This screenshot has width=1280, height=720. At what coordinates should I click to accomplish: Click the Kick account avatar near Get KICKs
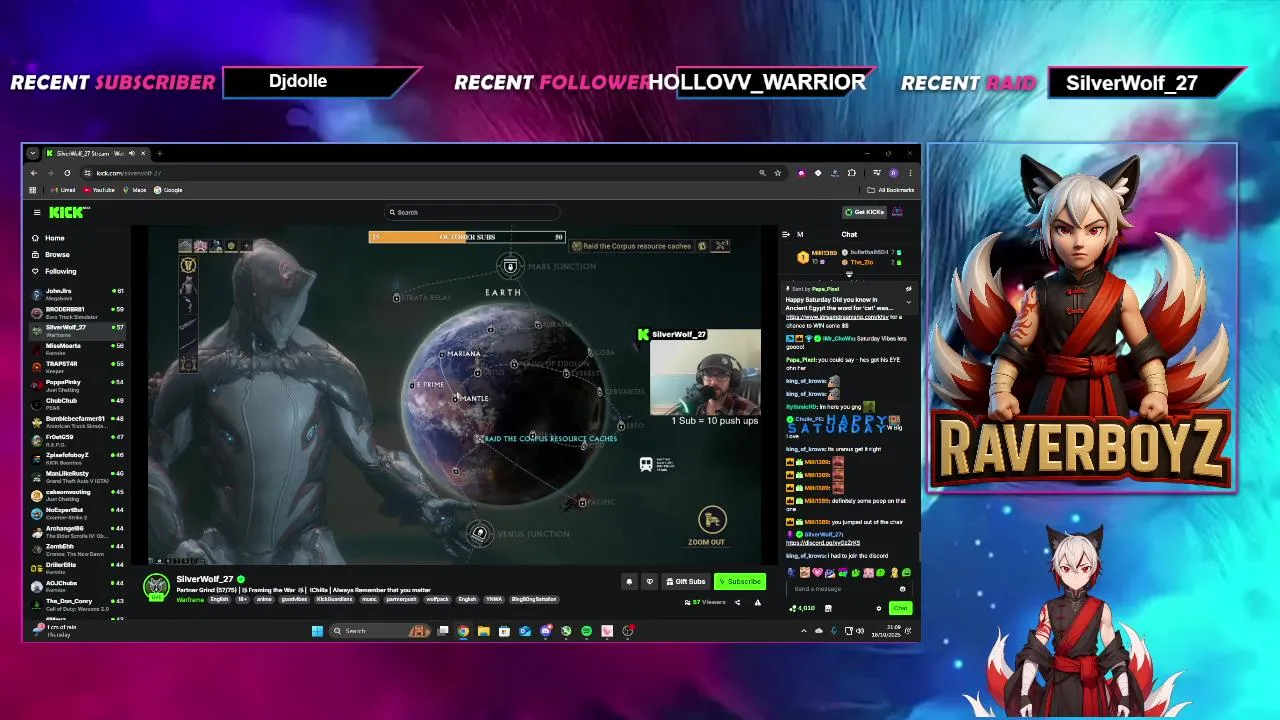[x=897, y=212]
